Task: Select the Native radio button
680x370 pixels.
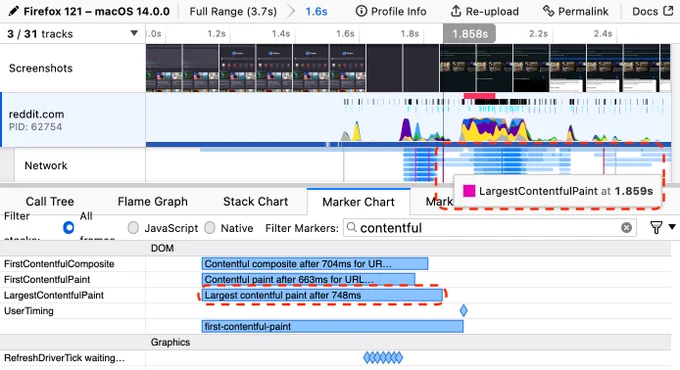Action: 209,228
